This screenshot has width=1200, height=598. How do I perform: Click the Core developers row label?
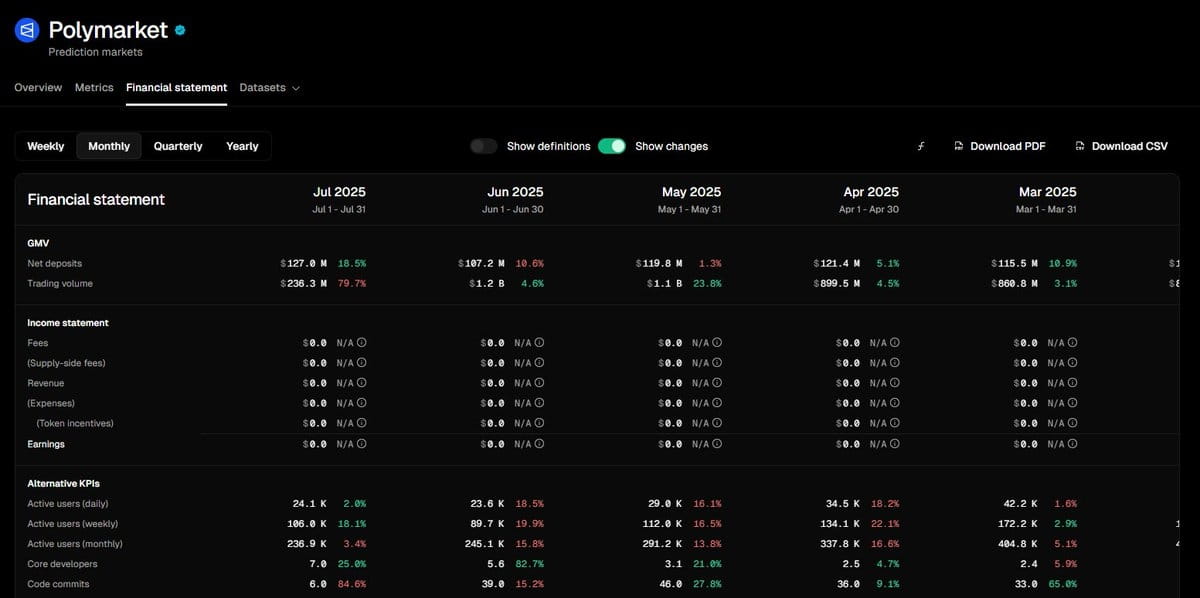click(x=62, y=564)
